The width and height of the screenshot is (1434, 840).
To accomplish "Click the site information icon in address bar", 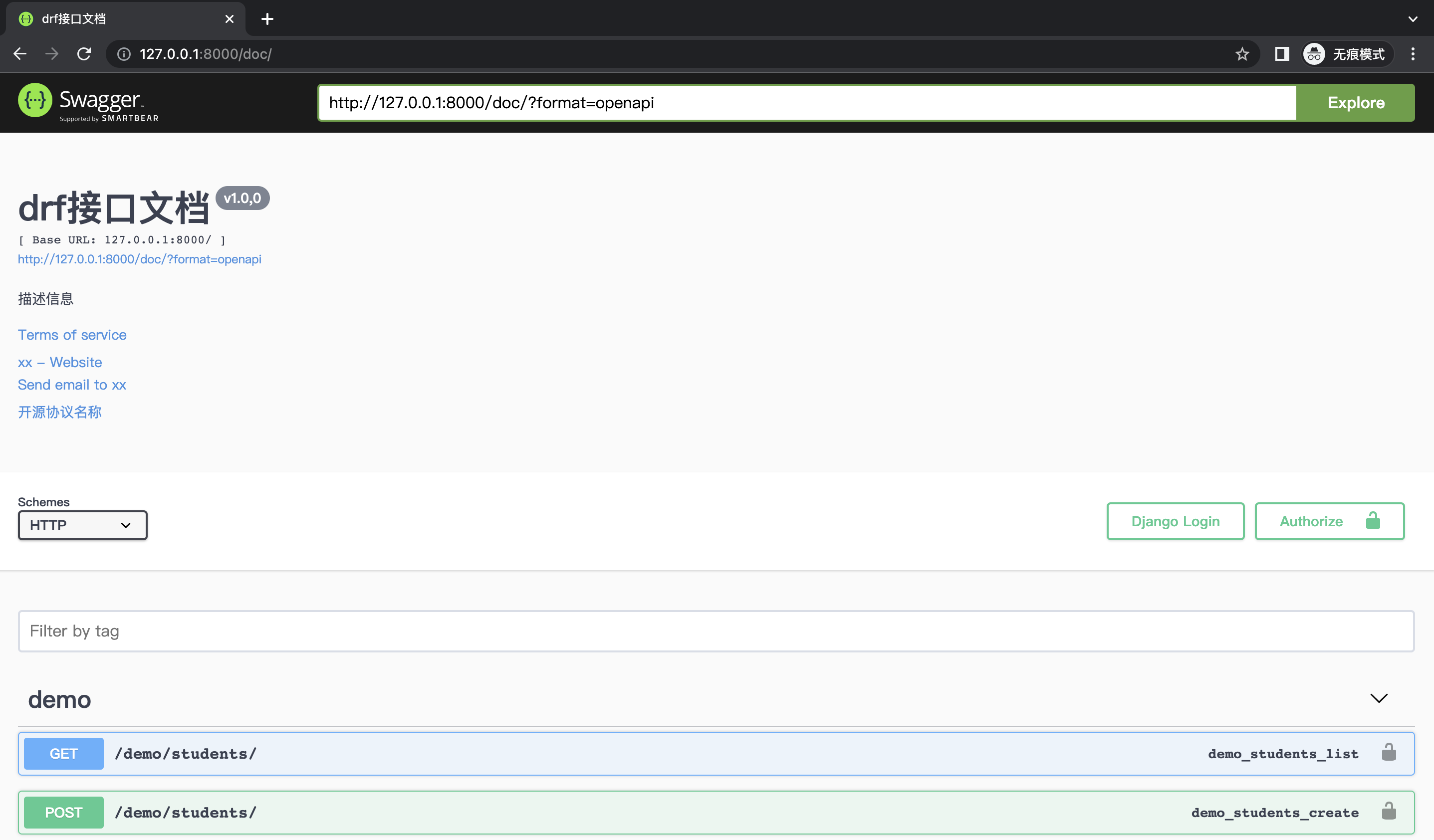I will click(x=124, y=54).
